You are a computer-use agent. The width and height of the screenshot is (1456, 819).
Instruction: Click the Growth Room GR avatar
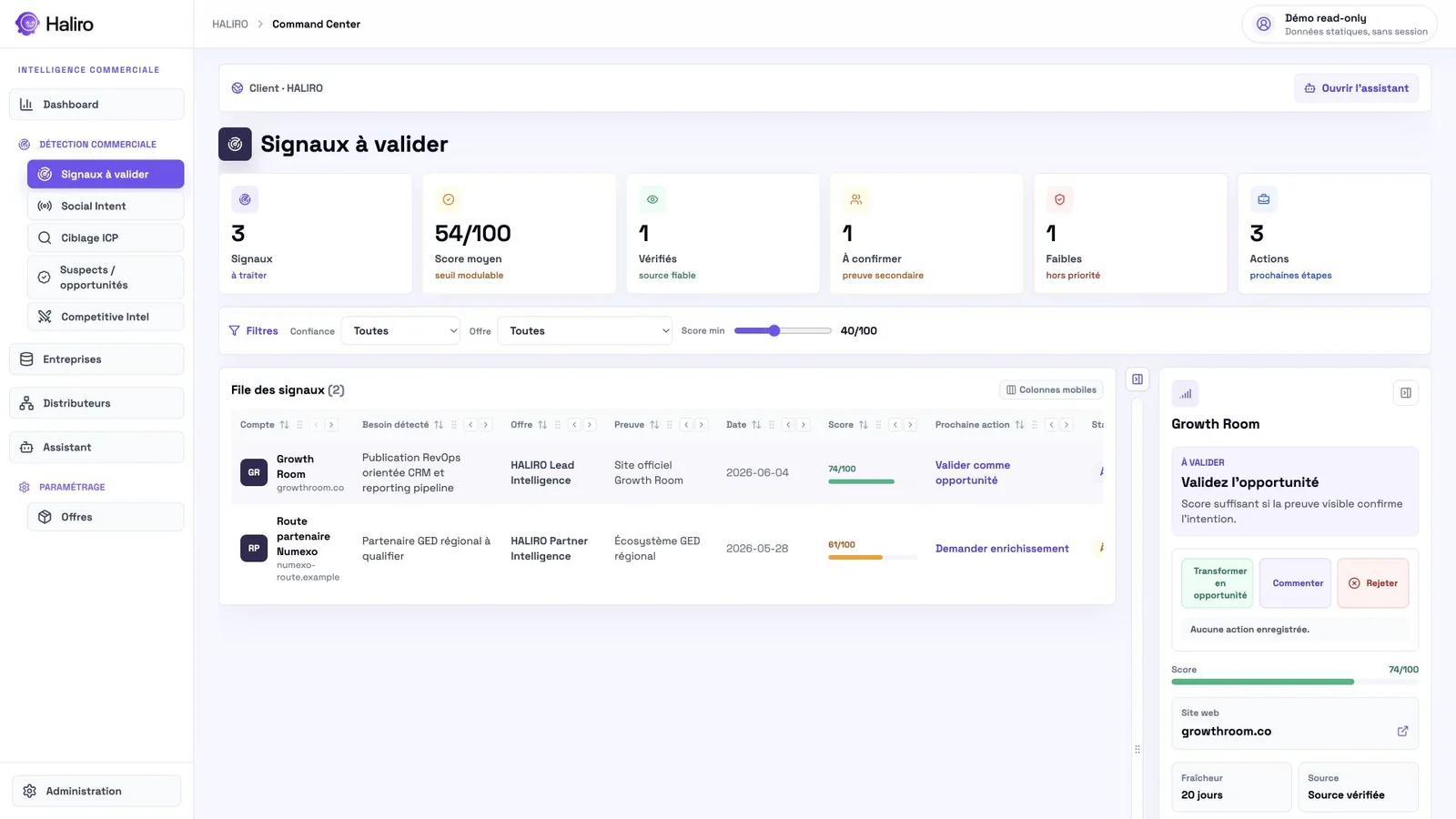tap(254, 472)
